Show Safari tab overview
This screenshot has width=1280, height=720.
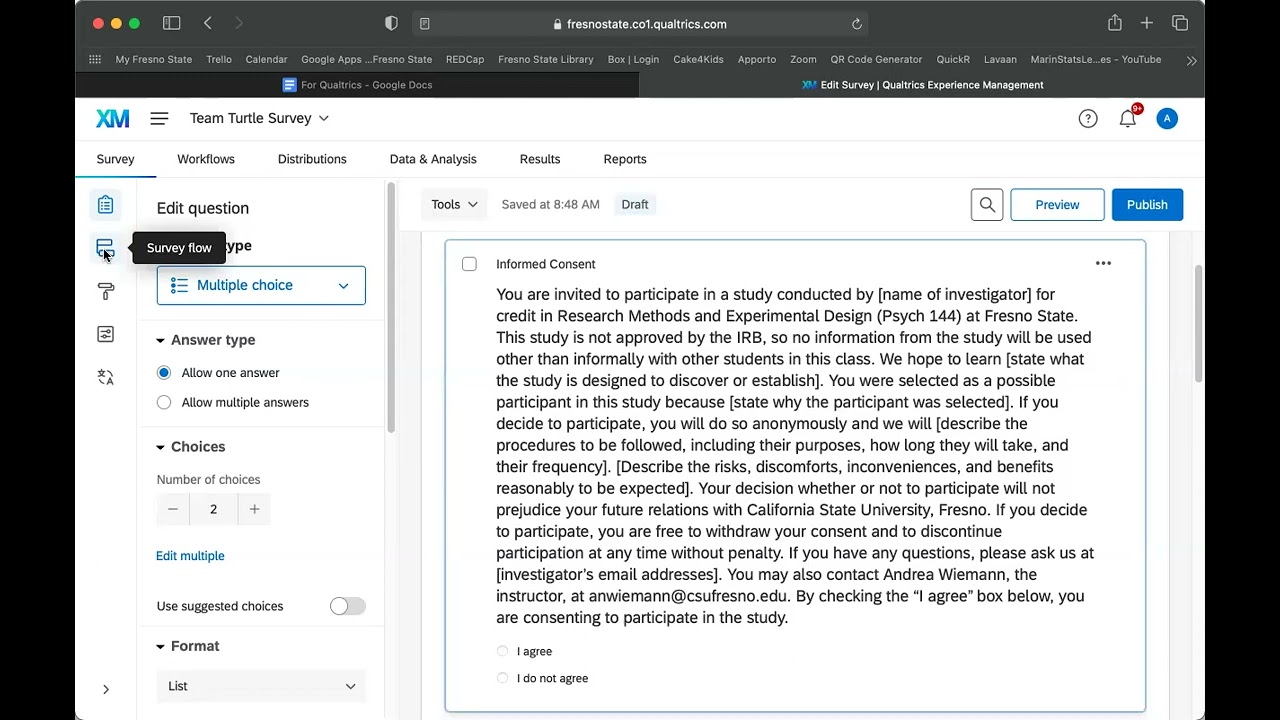click(x=1180, y=23)
